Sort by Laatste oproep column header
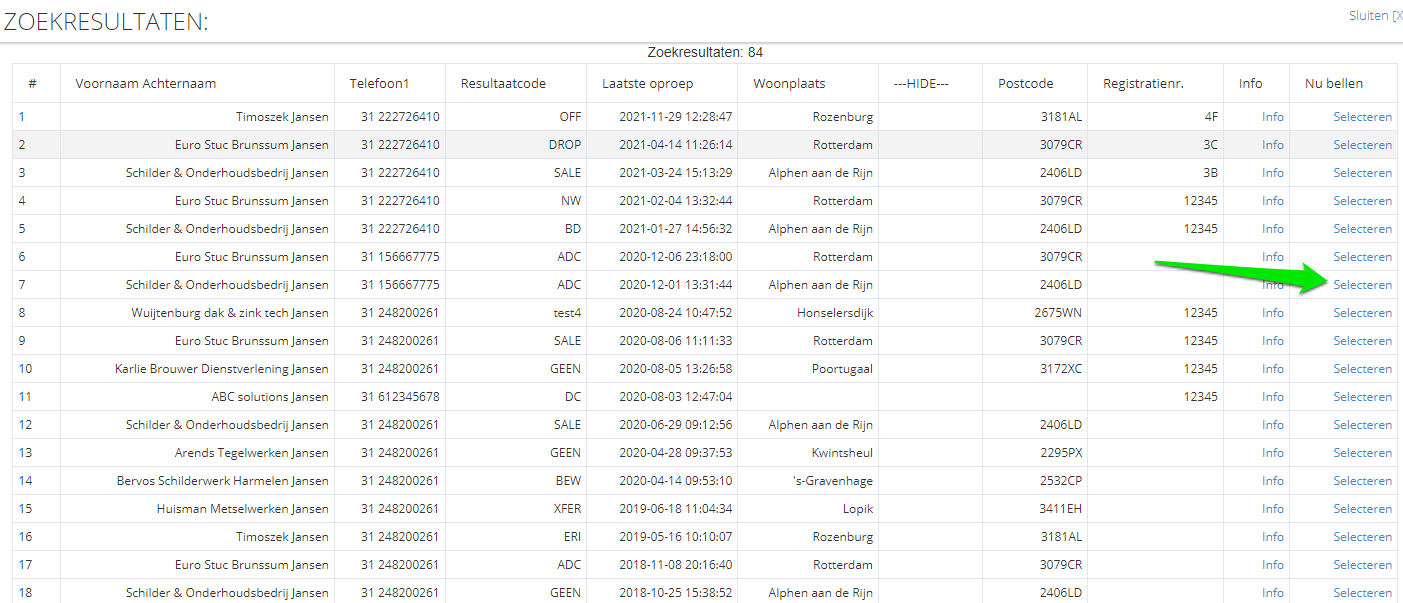Screen dimensions: 1403x603 pos(647,84)
